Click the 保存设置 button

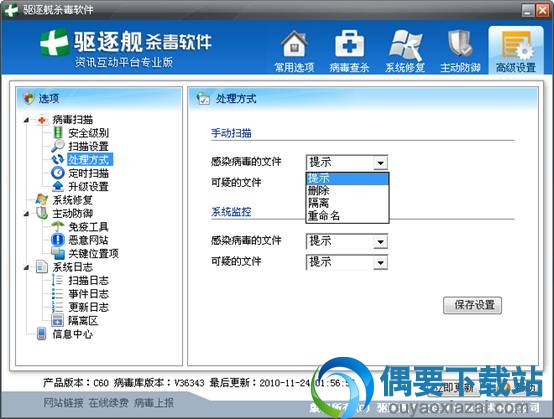(x=473, y=305)
